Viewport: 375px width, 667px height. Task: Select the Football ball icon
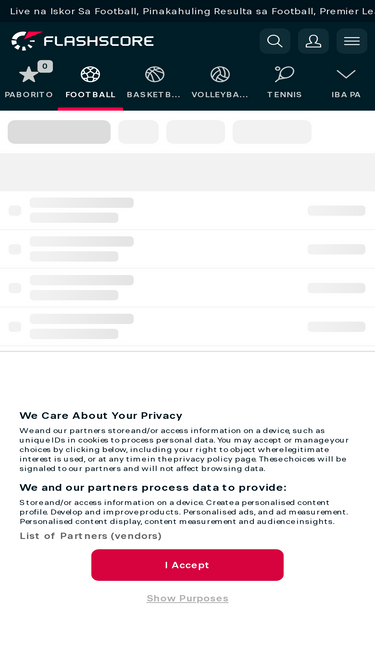point(90,74)
